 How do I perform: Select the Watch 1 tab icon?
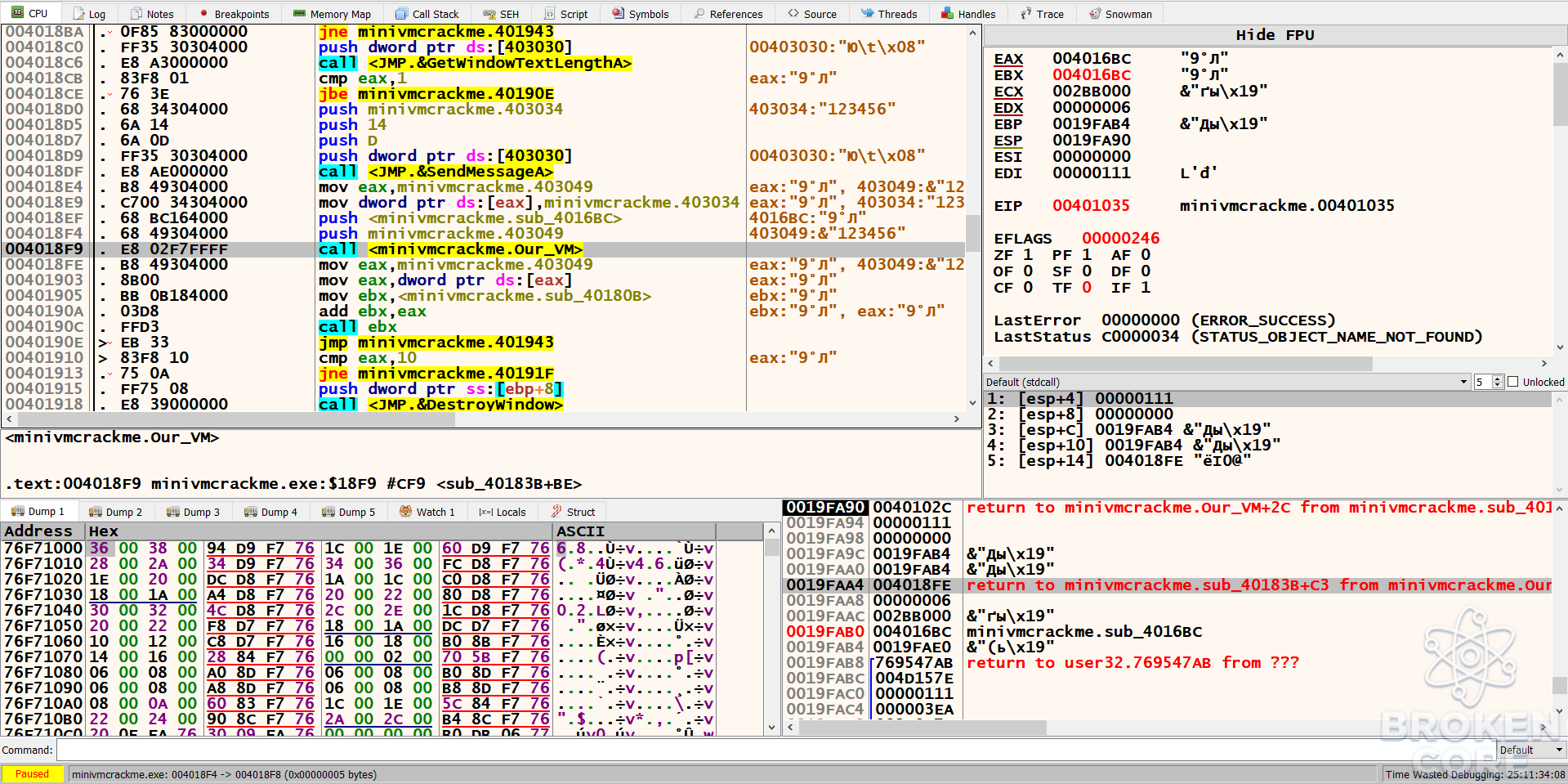pyautogui.click(x=405, y=512)
